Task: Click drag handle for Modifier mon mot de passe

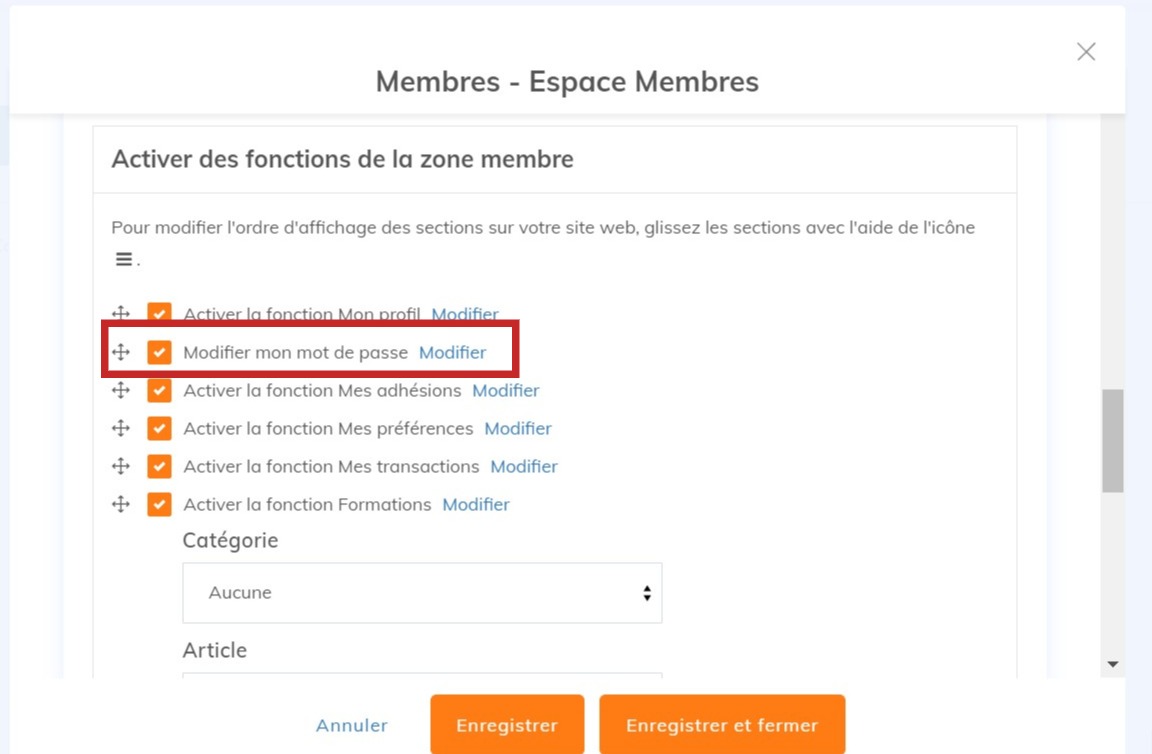Action: pos(121,352)
